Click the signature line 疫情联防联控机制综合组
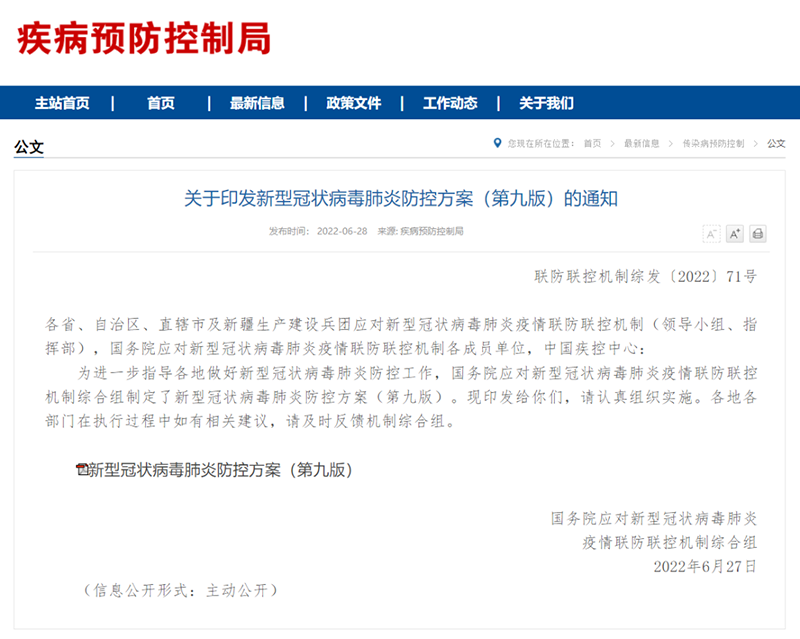 [x=669, y=543]
